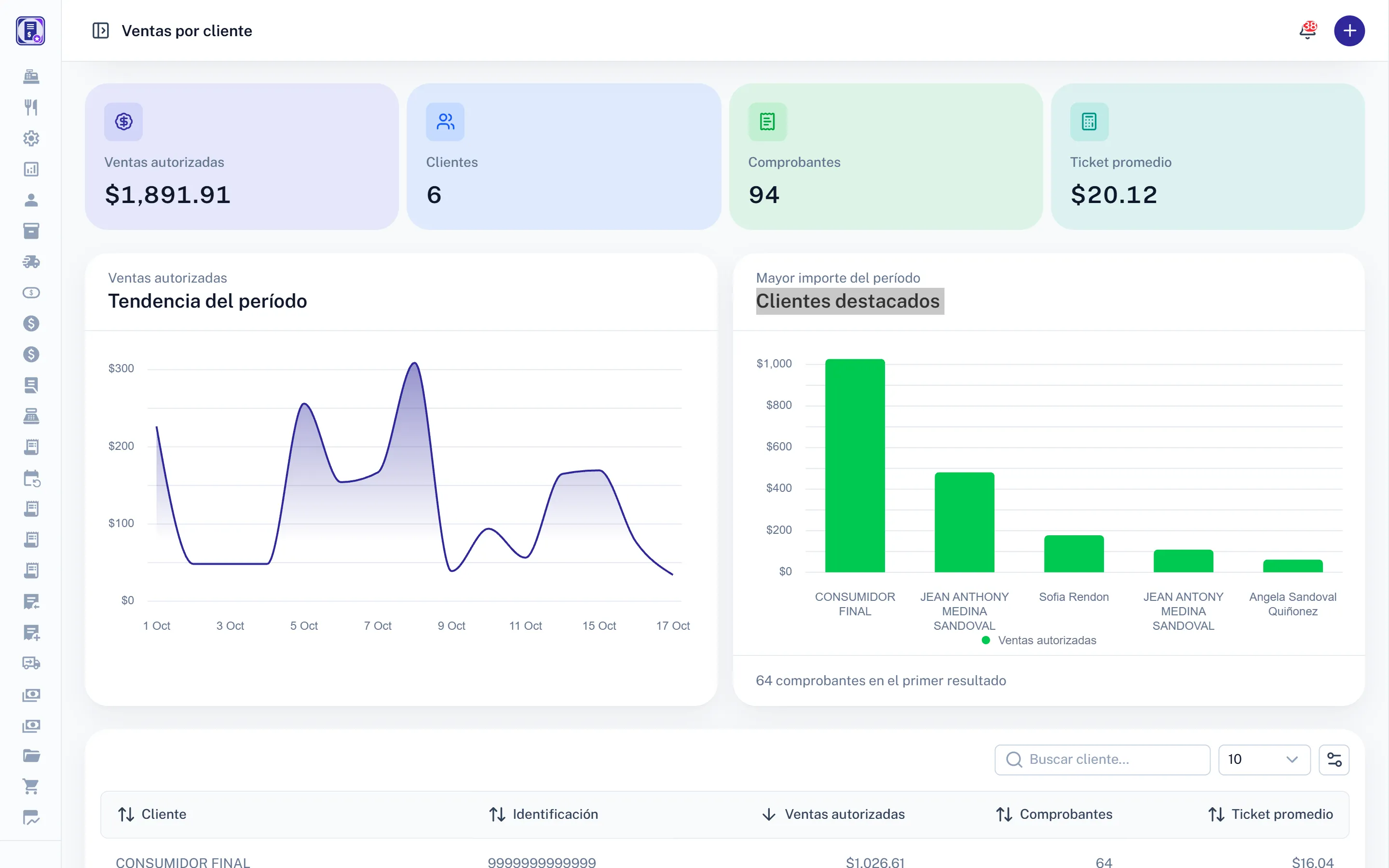Viewport: 1389px width, 868px height.
Task: Open the fast delivery truck icon in the sidebar
Action: pos(31,262)
